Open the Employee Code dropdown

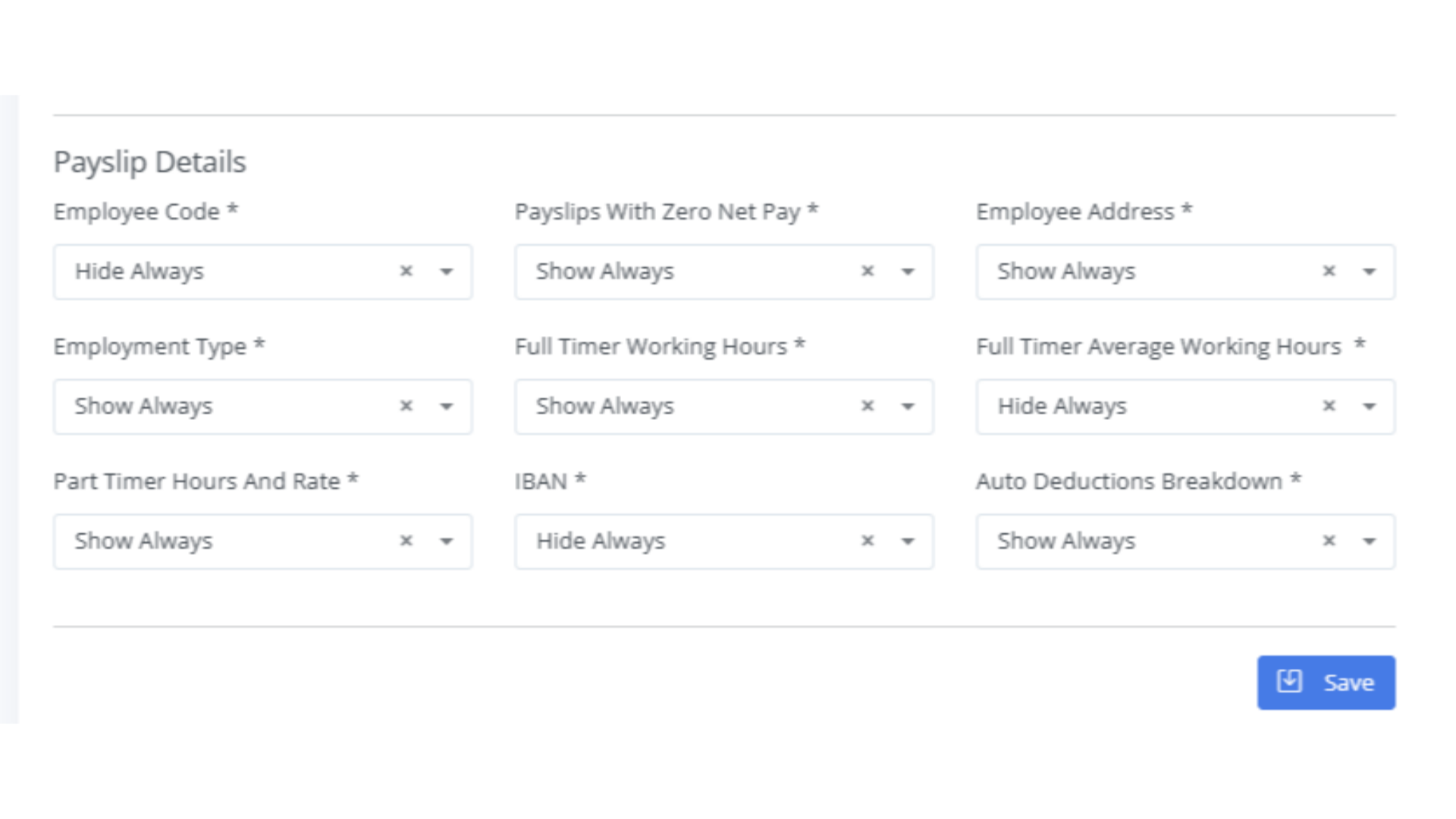tap(447, 271)
